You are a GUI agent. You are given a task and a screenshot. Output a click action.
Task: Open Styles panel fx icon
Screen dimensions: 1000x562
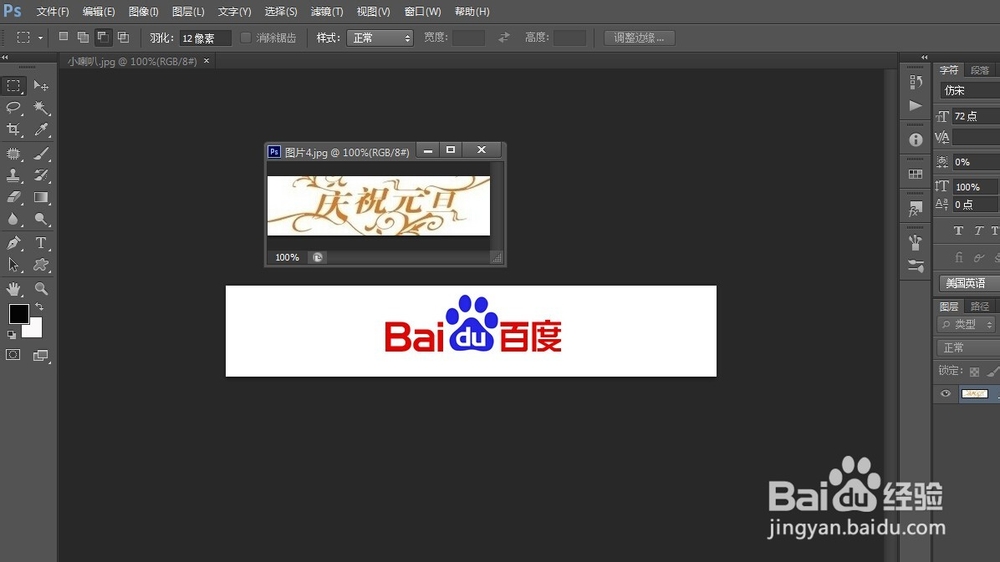916,209
